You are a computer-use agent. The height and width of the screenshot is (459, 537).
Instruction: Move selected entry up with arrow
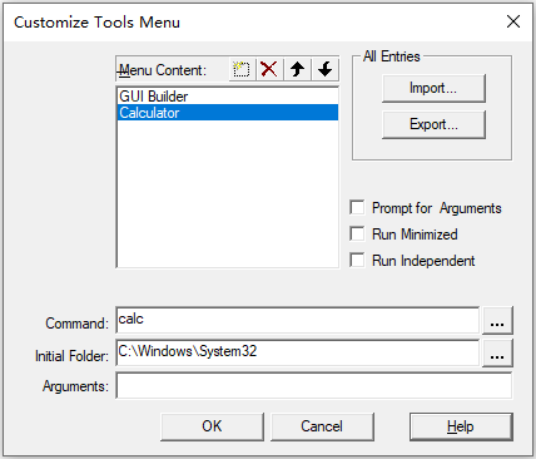click(x=297, y=70)
